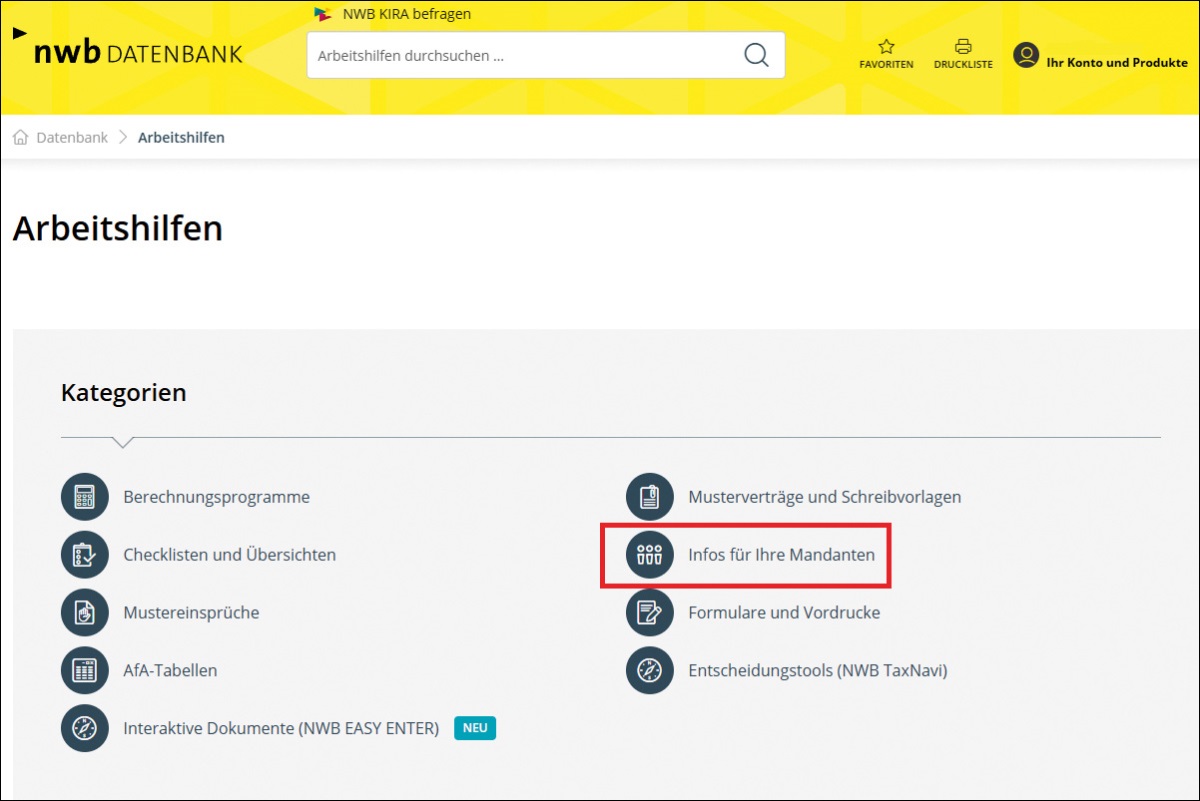Viewport: 1200px width, 801px height.
Task: Click the home icon in breadcrumb
Action: tap(20, 138)
